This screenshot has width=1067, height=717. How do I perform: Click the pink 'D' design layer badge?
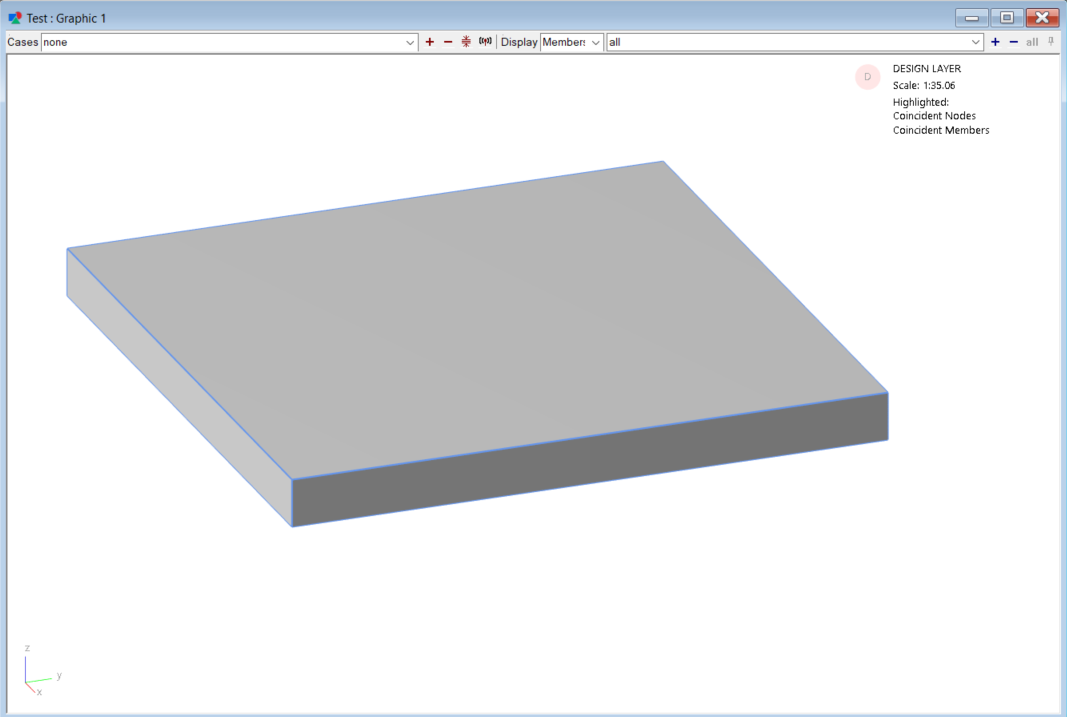(x=867, y=77)
